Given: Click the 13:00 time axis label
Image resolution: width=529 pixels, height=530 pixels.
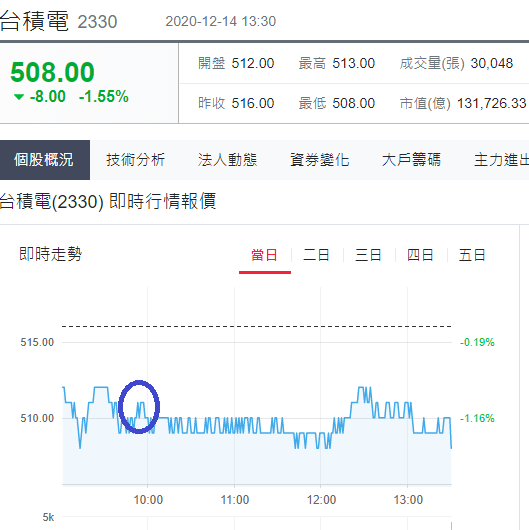Looking at the screenshot, I should 408,500.
